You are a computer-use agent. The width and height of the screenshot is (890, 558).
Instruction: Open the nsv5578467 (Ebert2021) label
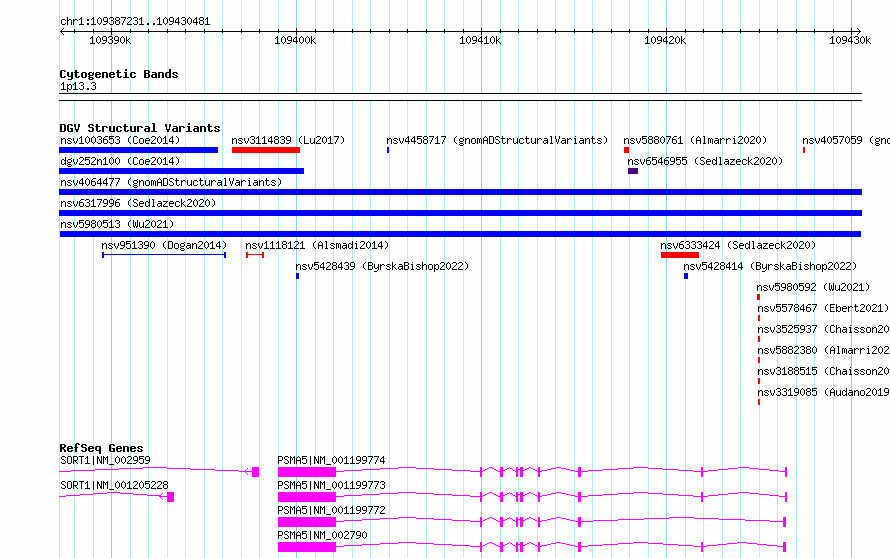(823, 308)
